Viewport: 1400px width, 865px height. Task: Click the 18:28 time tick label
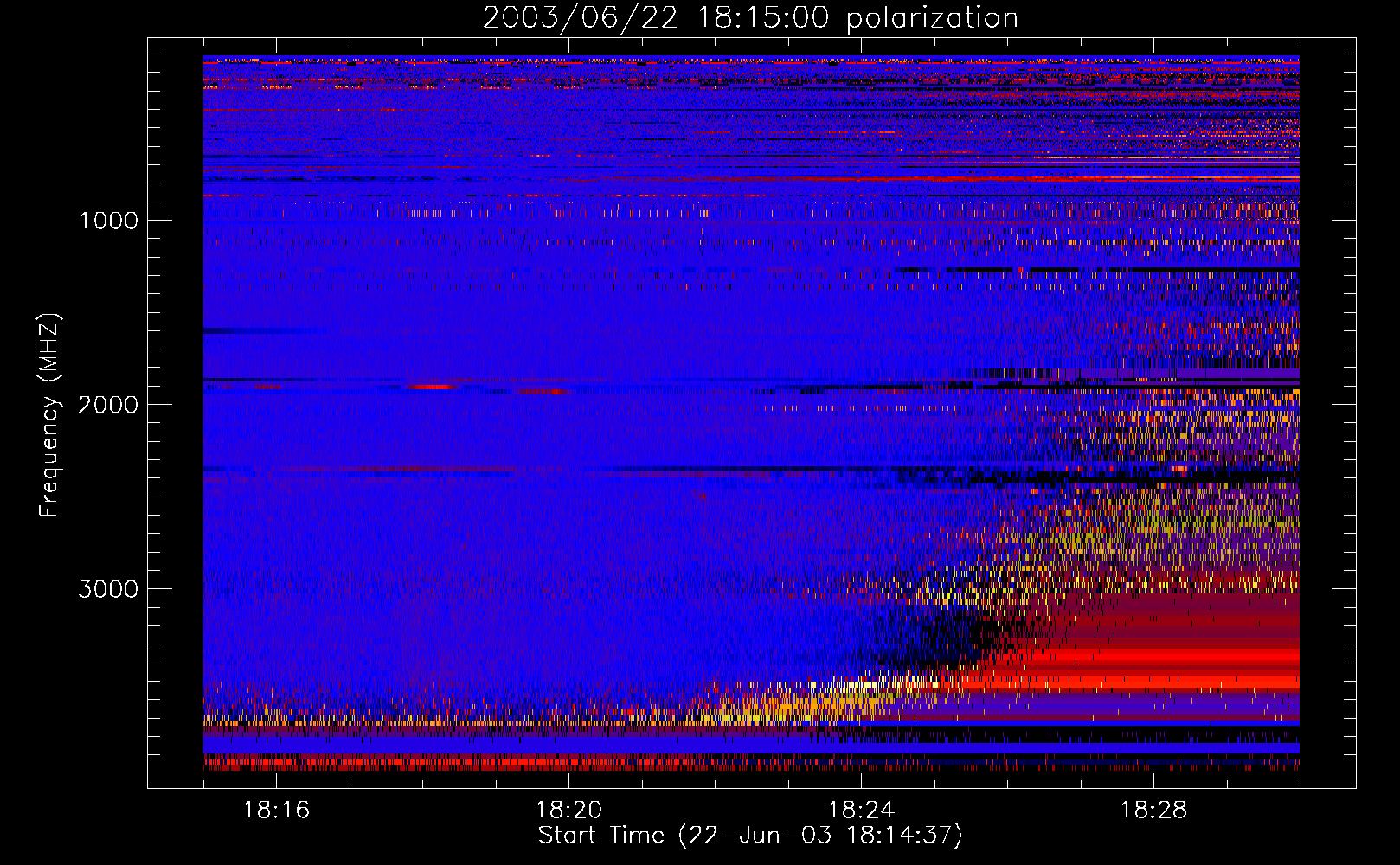click(x=1153, y=810)
